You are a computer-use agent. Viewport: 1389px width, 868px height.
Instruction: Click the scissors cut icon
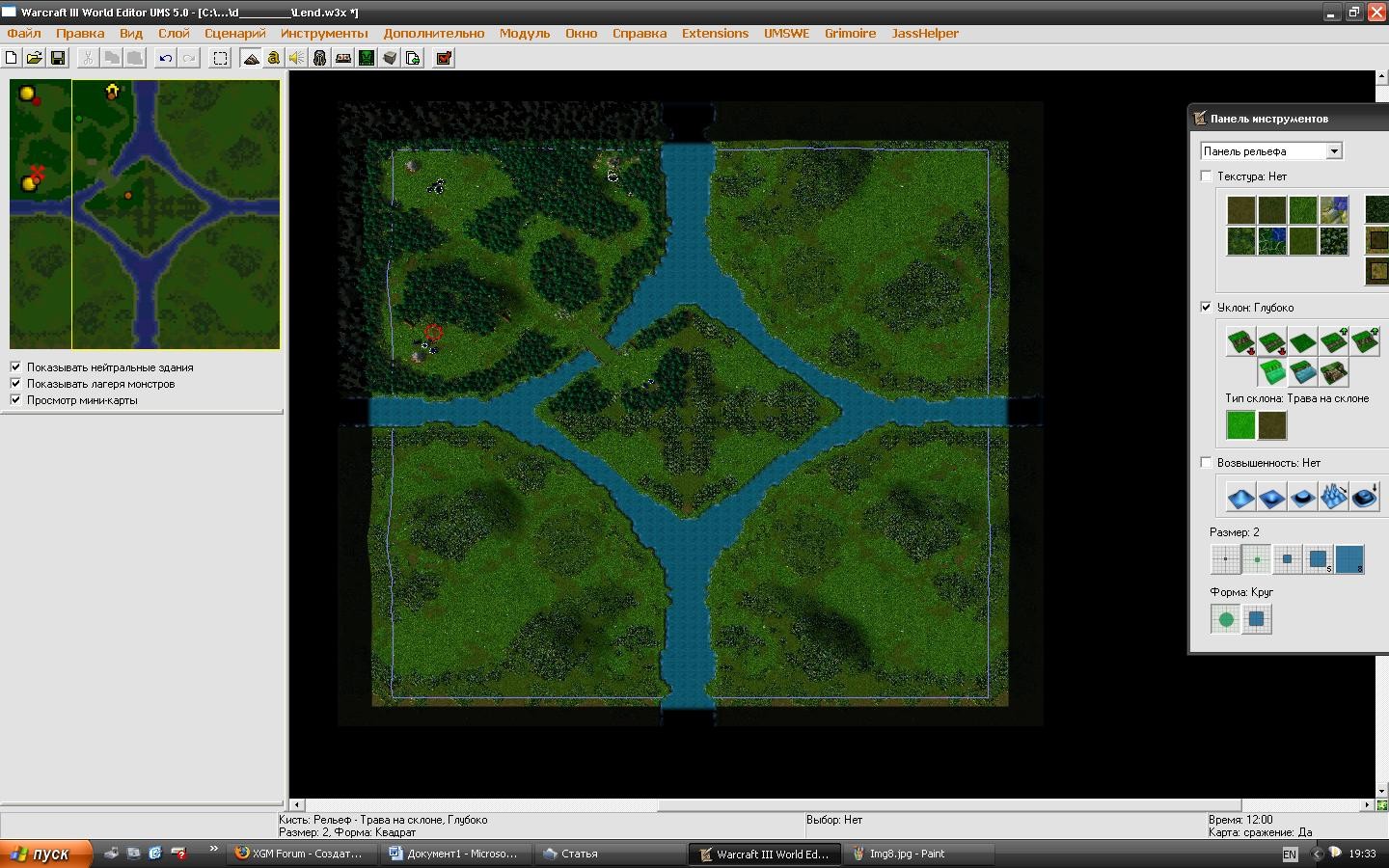pyautogui.click(x=88, y=58)
